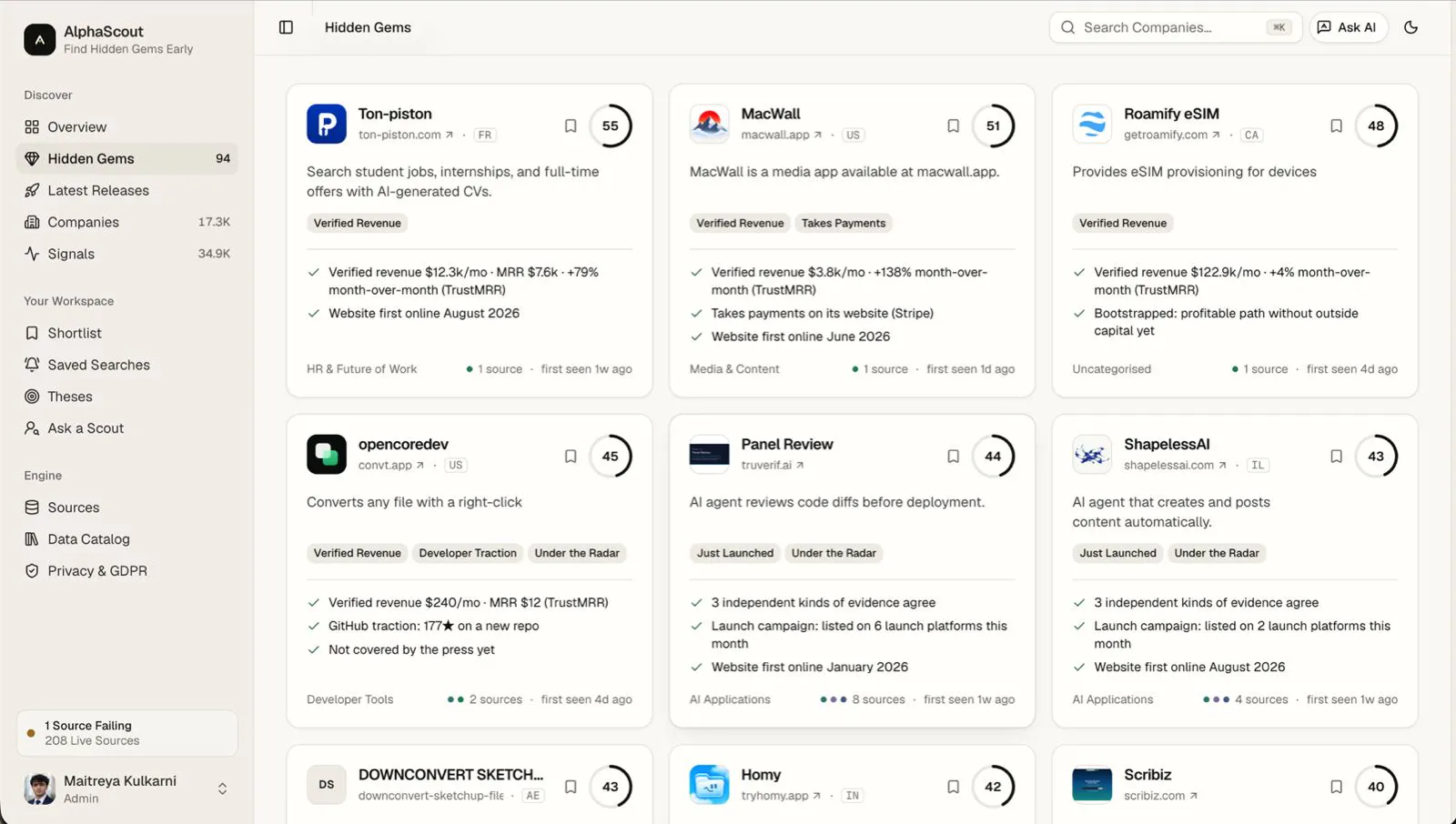Image resolution: width=1456 pixels, height=824 pixels.
Task: Open the ton-piston.com external link
Action: 405,135
